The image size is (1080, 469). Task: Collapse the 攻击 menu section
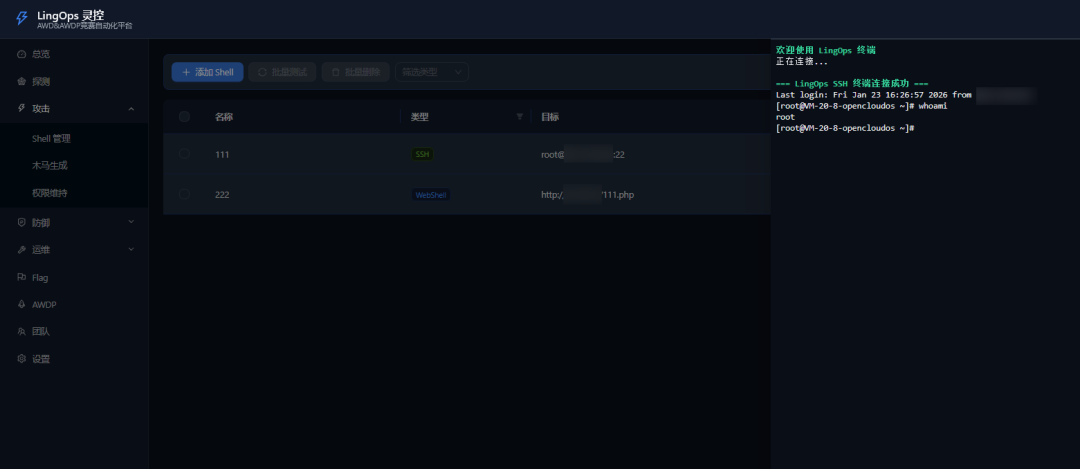point(131,108)
